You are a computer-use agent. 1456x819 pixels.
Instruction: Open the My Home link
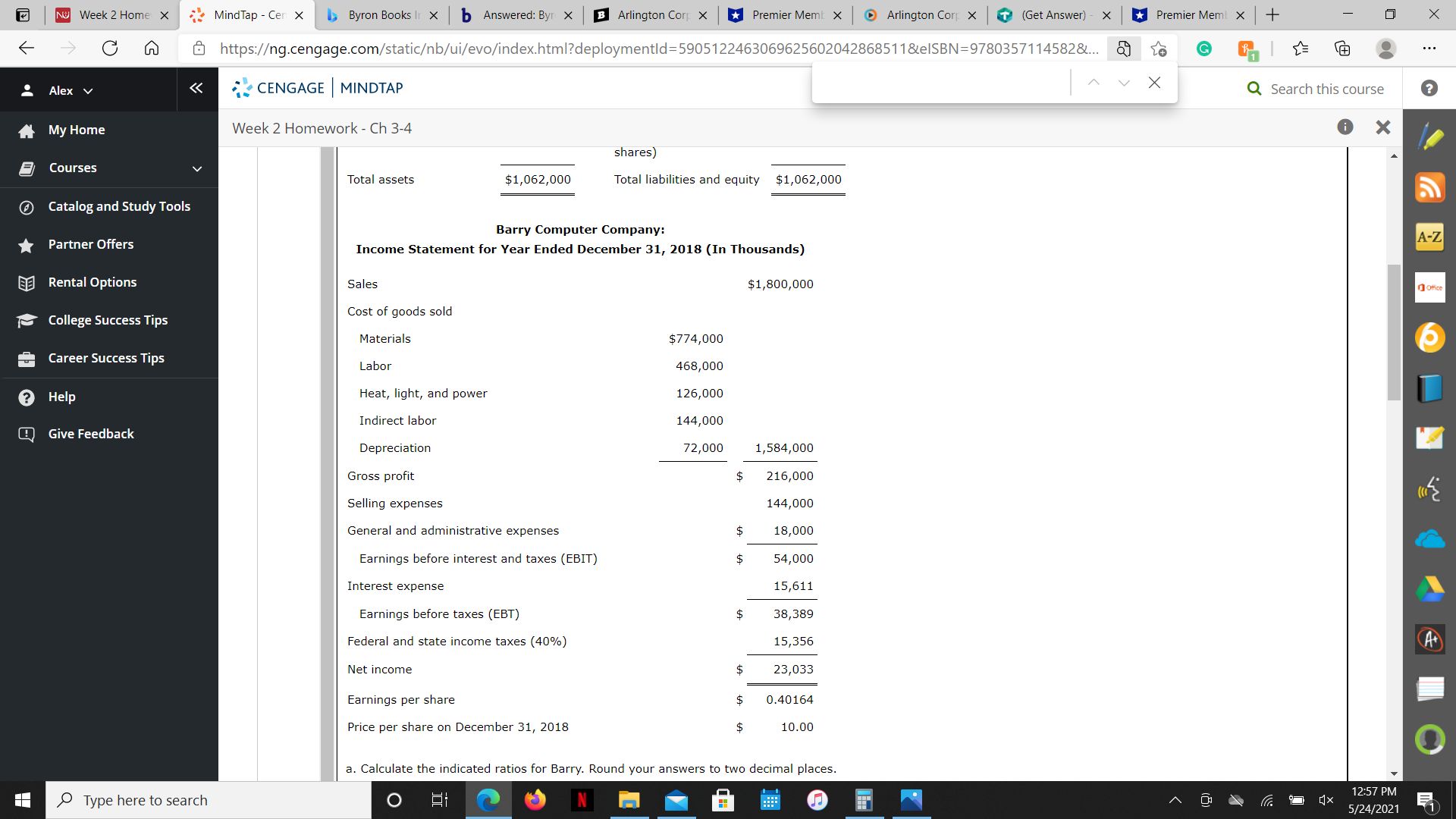(77, 130)
